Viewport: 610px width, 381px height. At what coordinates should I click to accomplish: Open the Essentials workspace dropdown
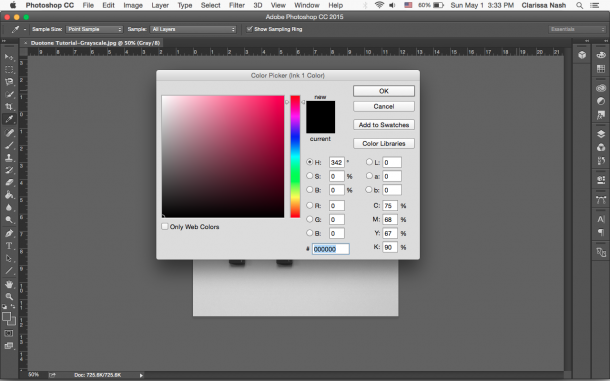pos(577,29)
